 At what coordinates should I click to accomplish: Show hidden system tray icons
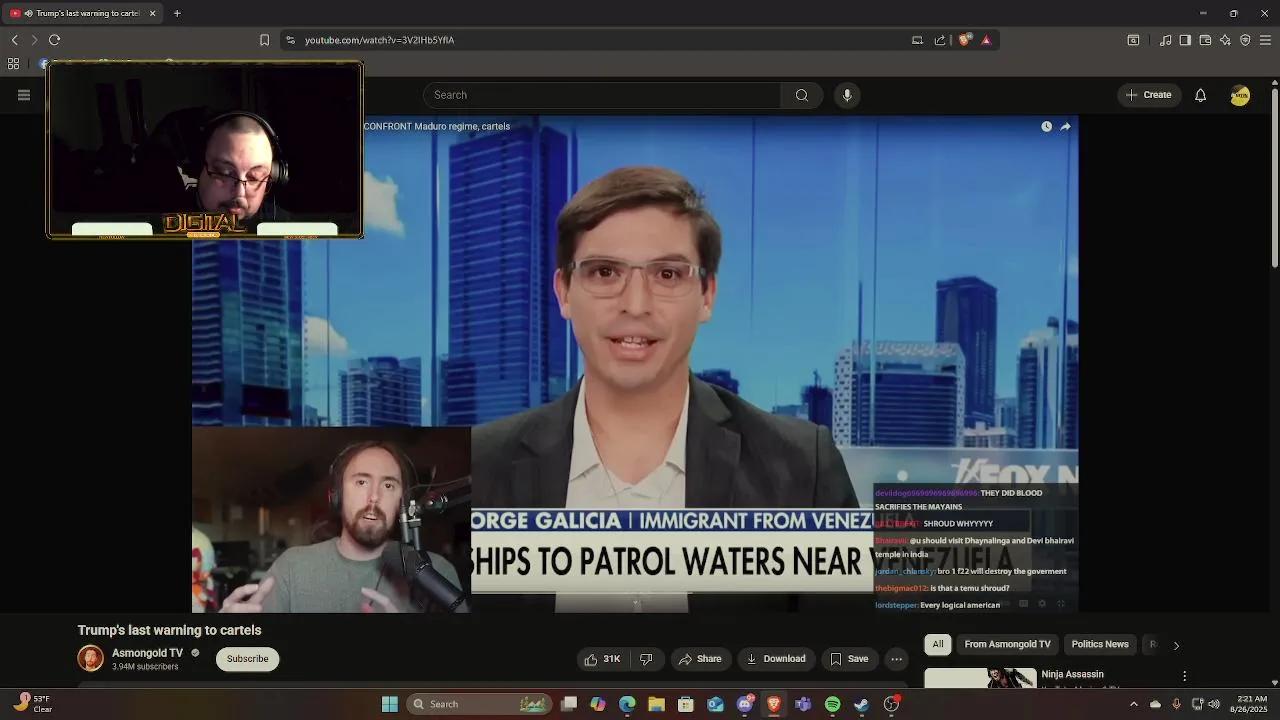tap(1134, 704)
